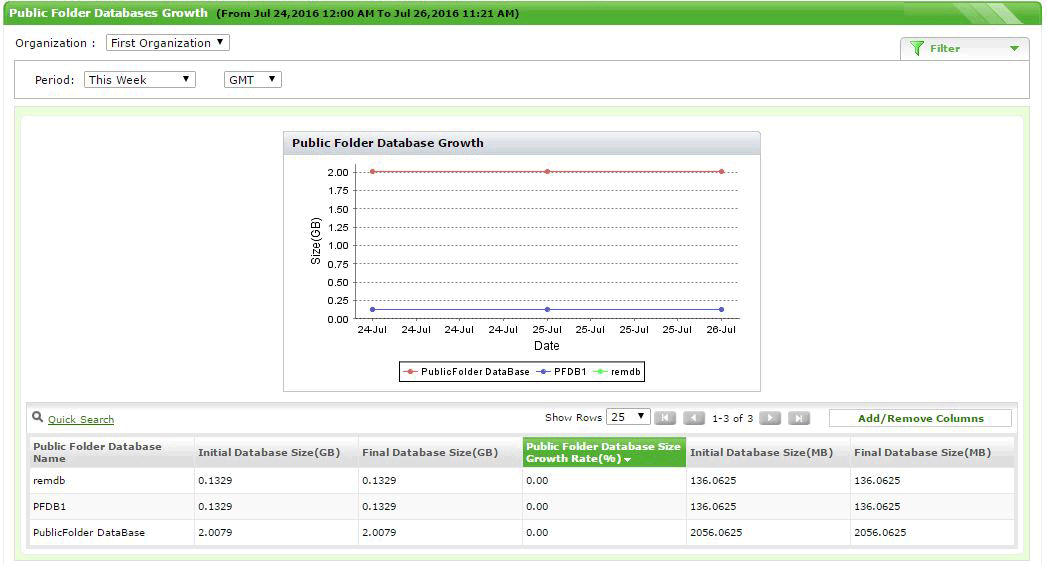
Task: Click PFDB1's 0.00 growth rate cell
Action: (x=604, y=506)
